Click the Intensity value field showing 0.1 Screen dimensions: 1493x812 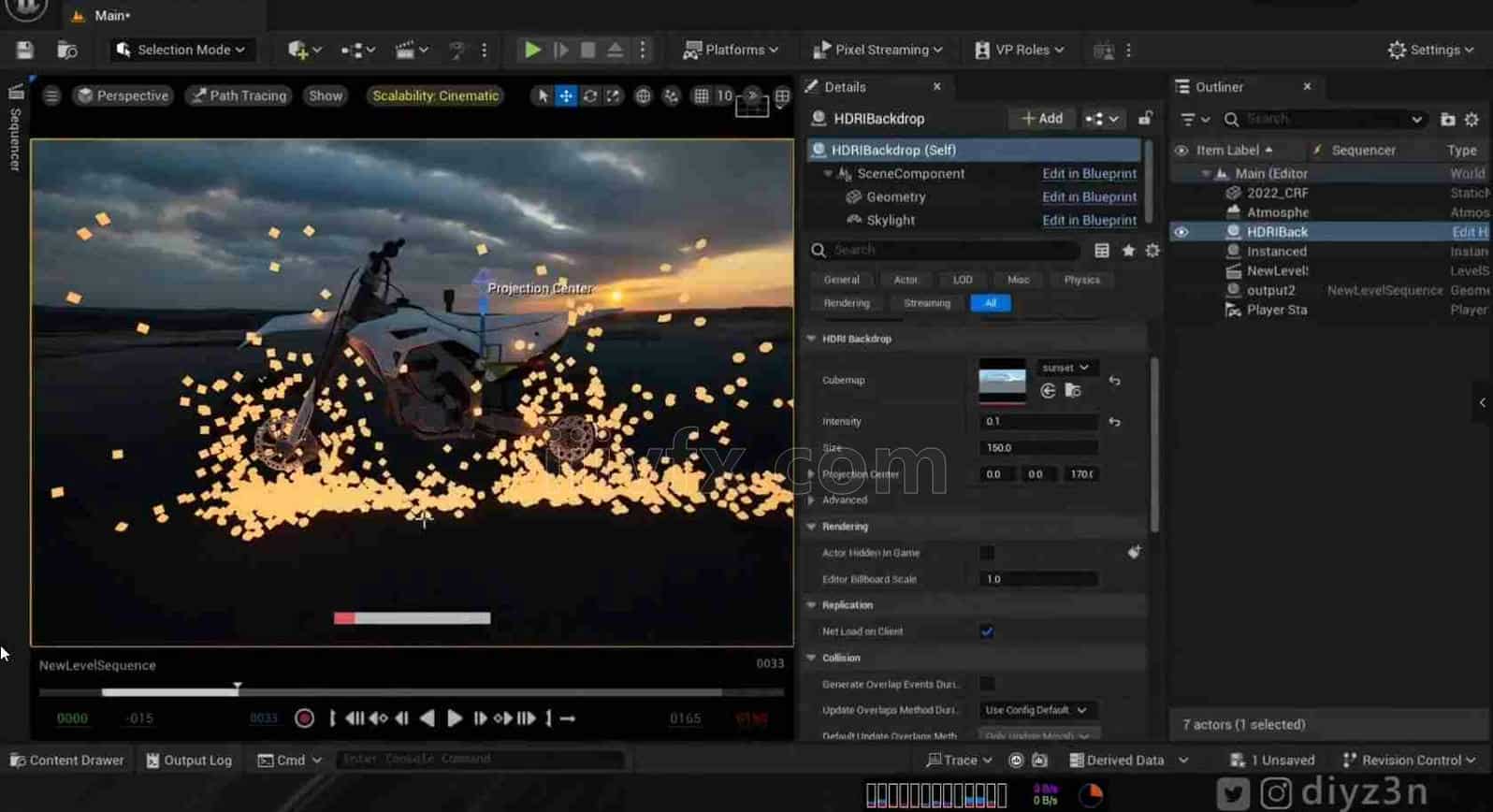1037,422
